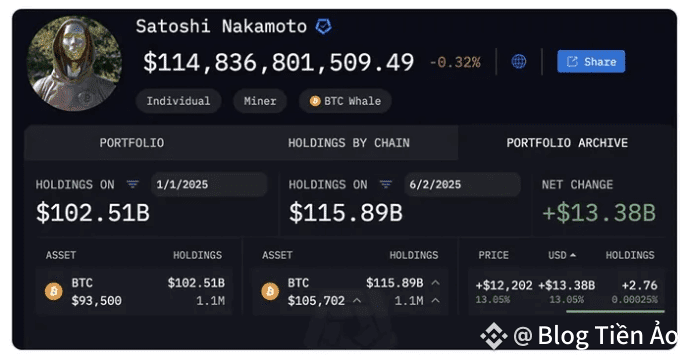687x362 pixels.
Task: Open the globe website icon
Action: coord(519,61)
